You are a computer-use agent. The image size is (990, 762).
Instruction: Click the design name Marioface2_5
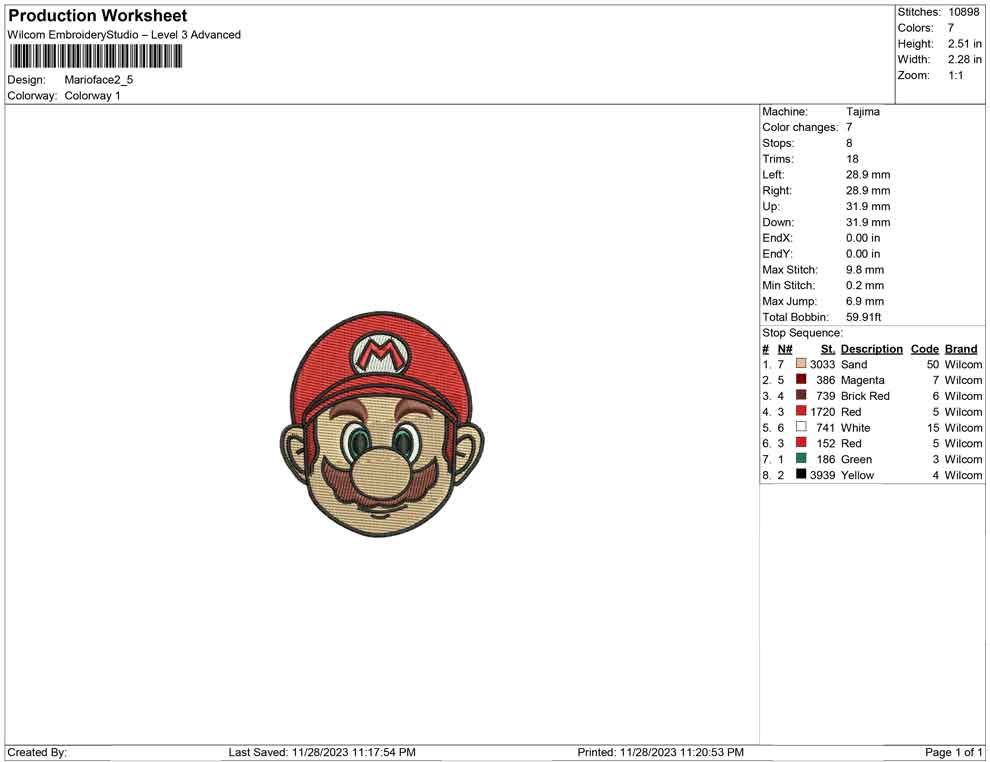(x=99, y=80)
